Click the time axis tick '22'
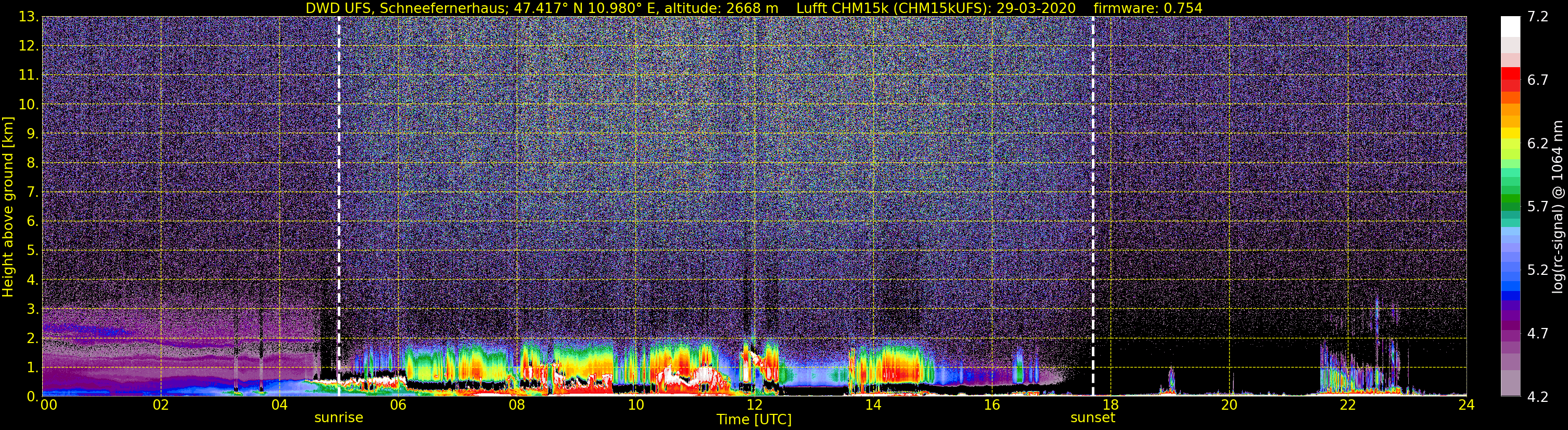The width and height of the screenshot is (1568, 430). tap(1348, 406)
